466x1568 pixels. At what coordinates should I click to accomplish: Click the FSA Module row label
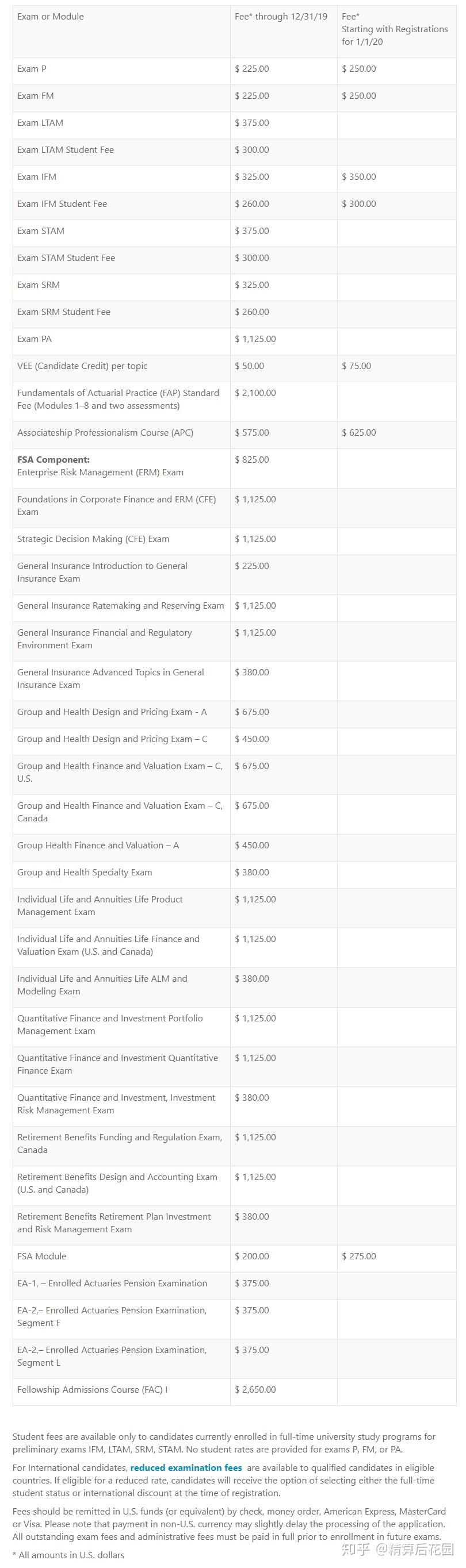(41, 1256)
